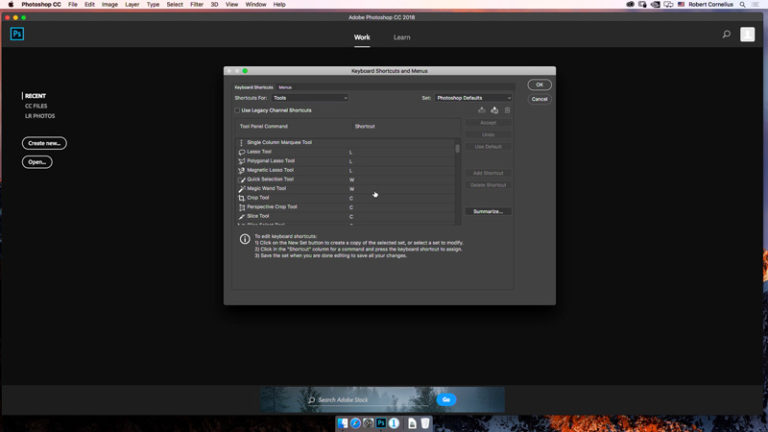Viewport: 768px width, 432px height.
Task: Click the Lasso Tool icon in list
Action: click(242, 152)
